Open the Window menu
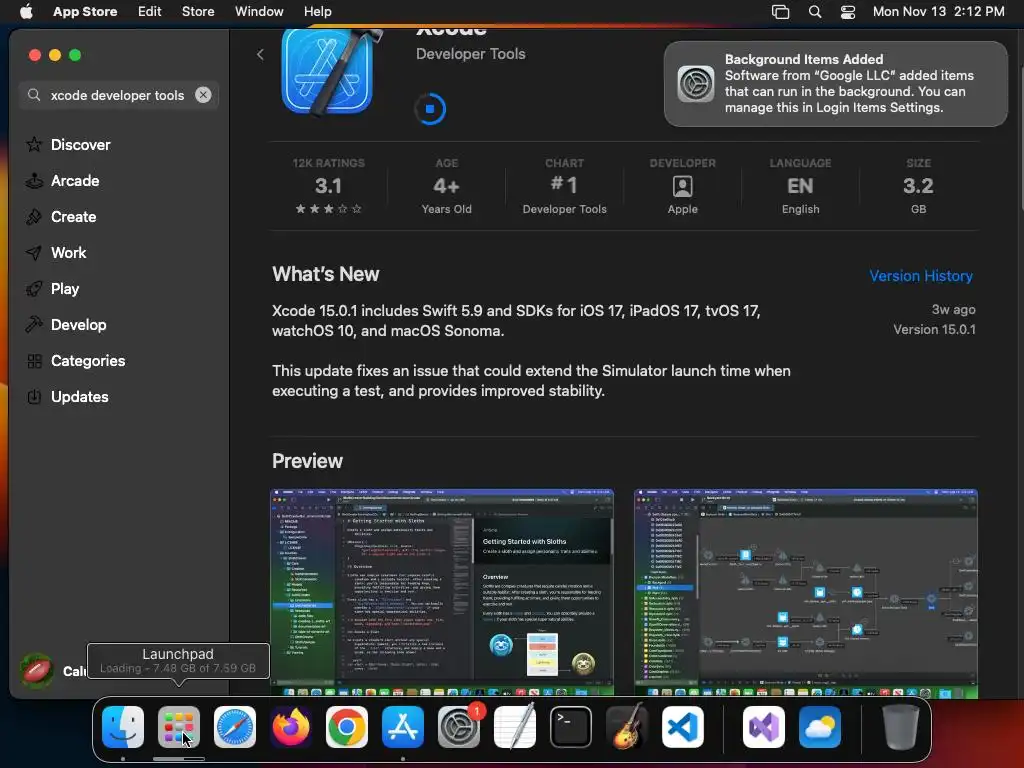This screenshot has width=1024, height=768. tap(259, 11)
